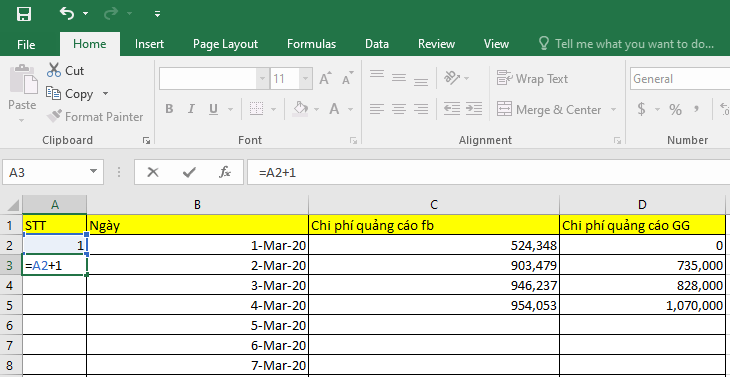
Task: Toggle Wrap Text
Action: coord(532,79)
